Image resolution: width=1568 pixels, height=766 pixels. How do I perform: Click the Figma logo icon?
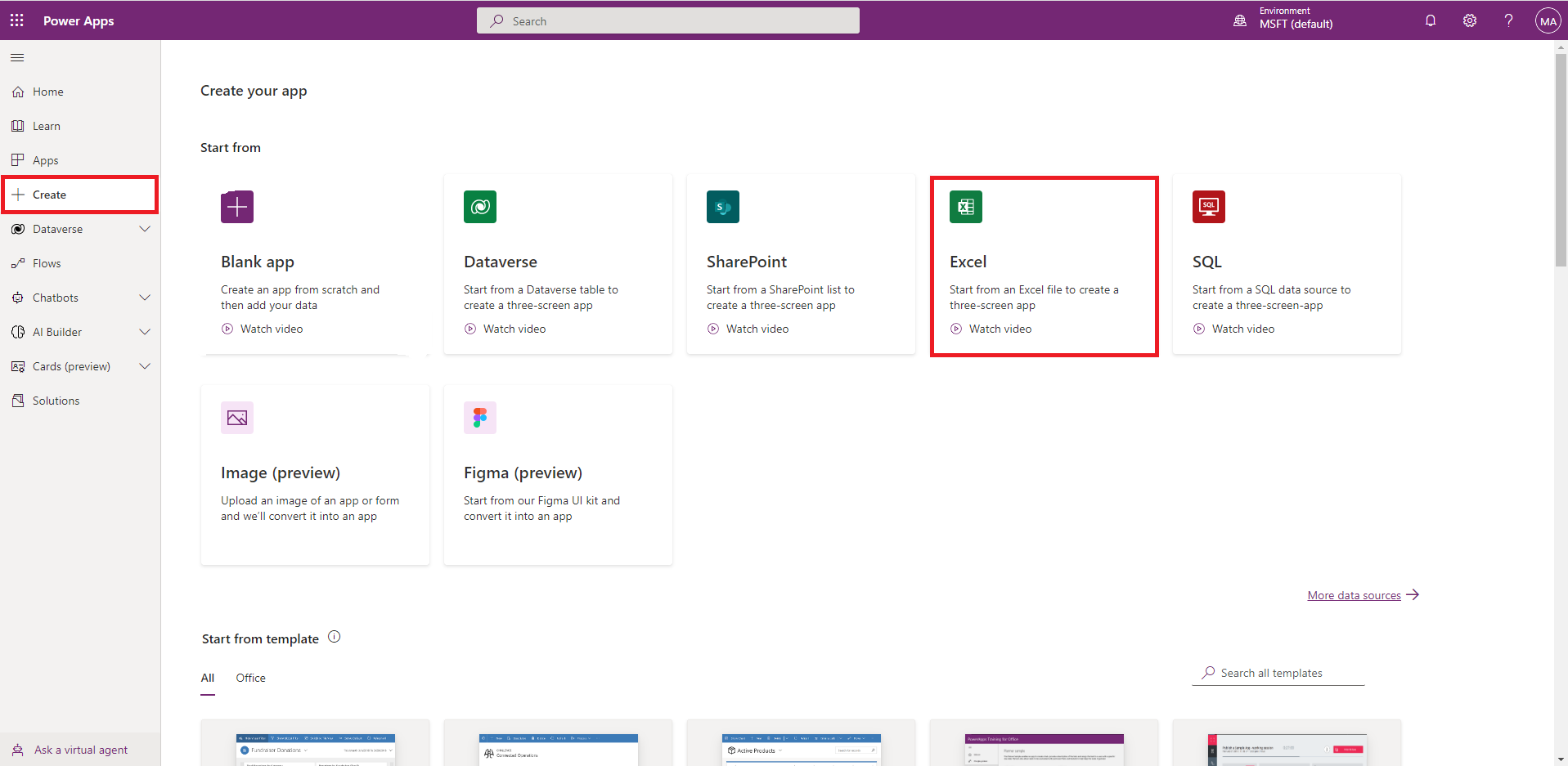[480, 418]
